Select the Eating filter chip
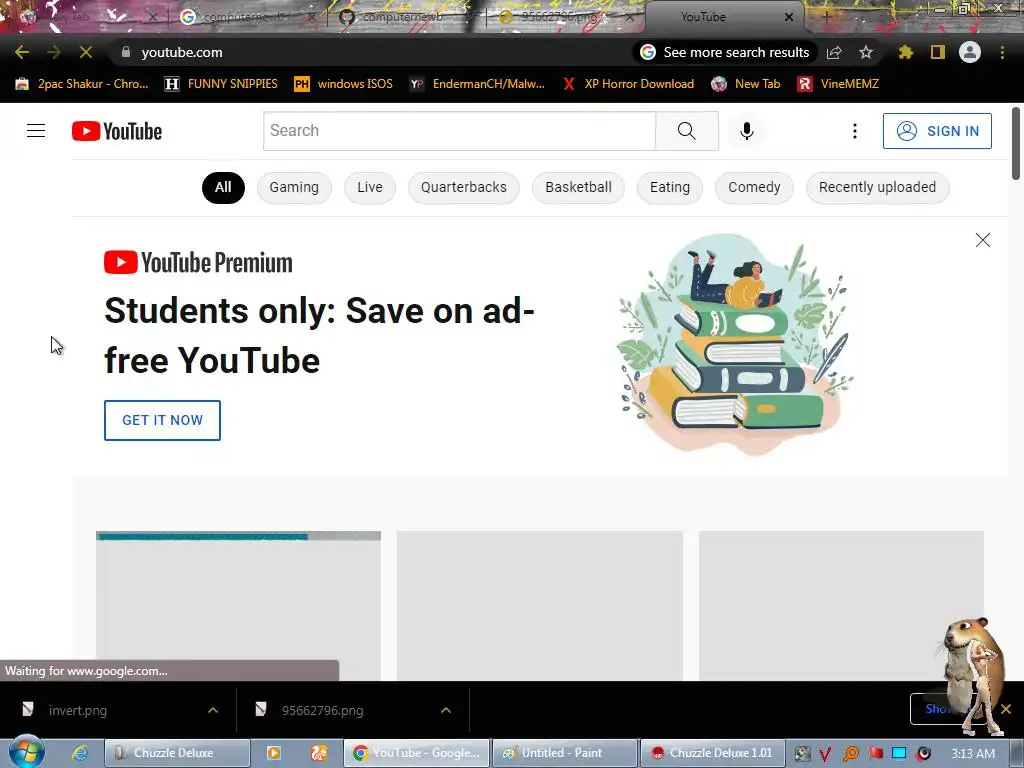Screen dimensions: 1024x768 pyautogui.click(x=669, y=187)
